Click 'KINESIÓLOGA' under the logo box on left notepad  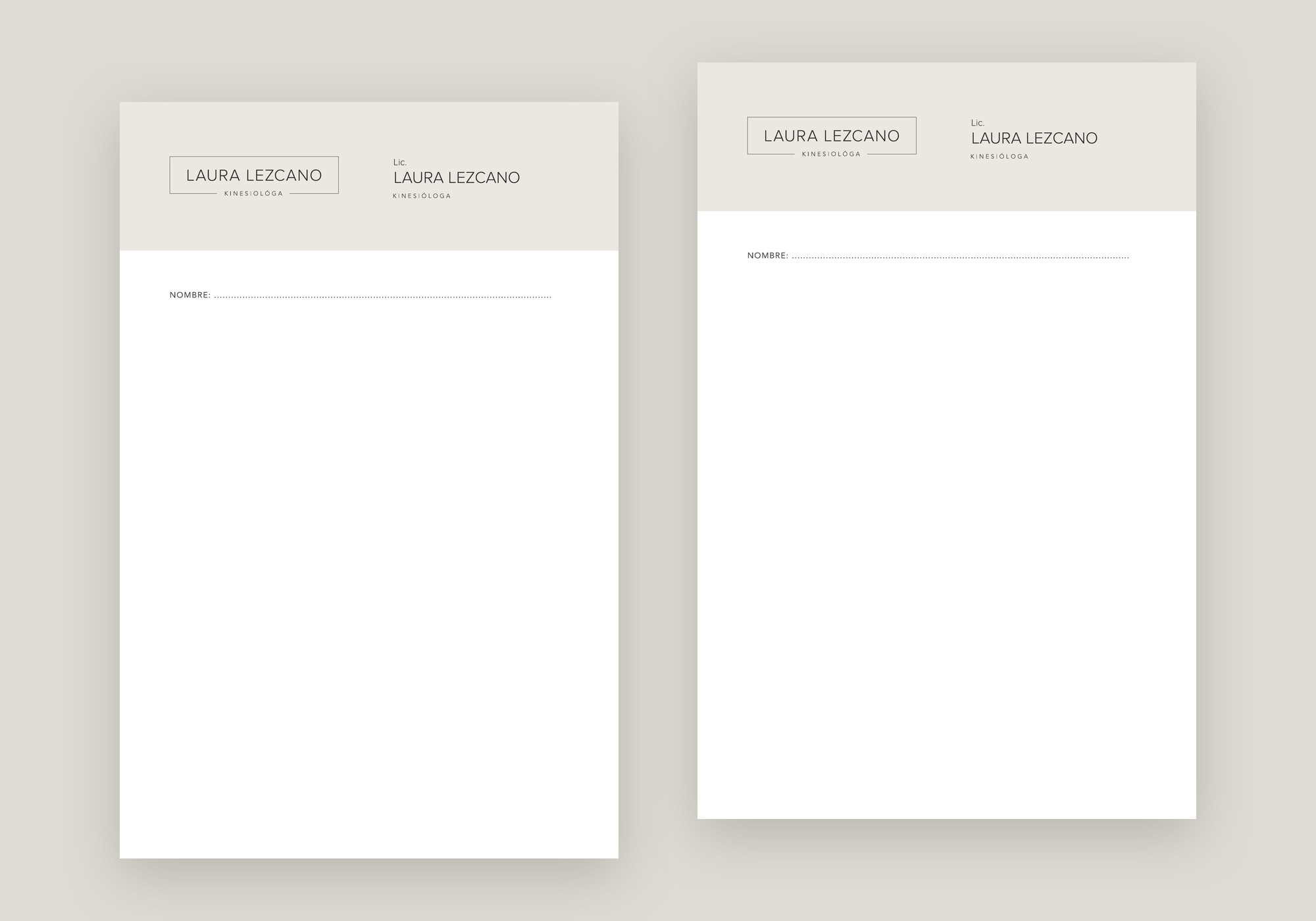(x=254, y=193)
